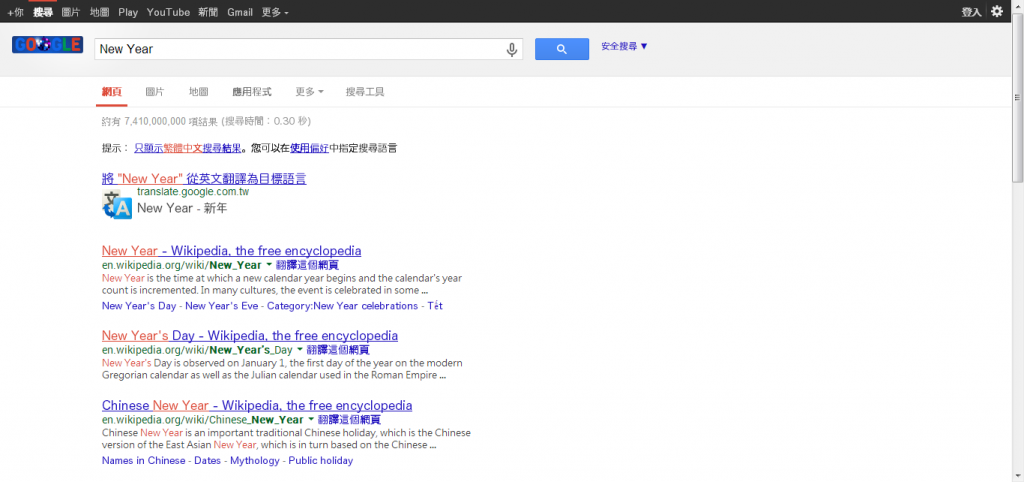Select the 網頁 tab
Viewport: 1024px width, 482px height.
coord(112,92)
